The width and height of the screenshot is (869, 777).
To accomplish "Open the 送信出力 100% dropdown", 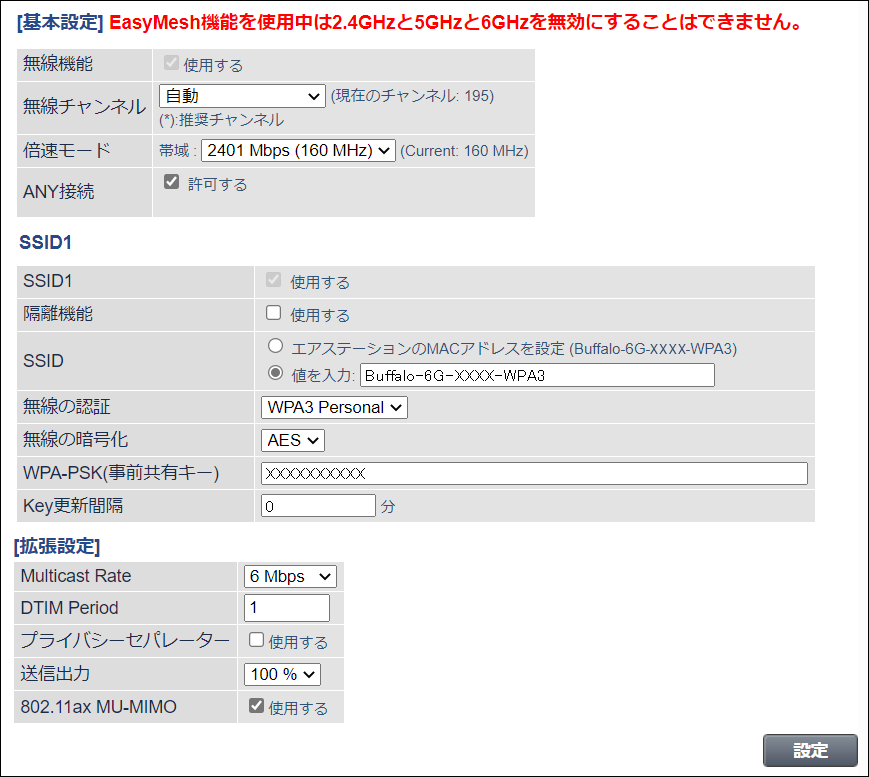I will [282, 674].
